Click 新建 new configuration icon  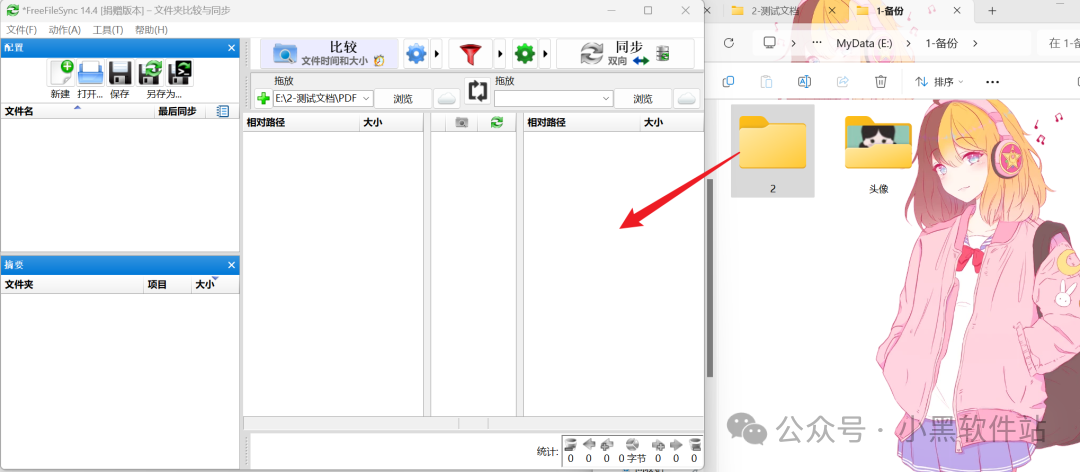[61, 73]
